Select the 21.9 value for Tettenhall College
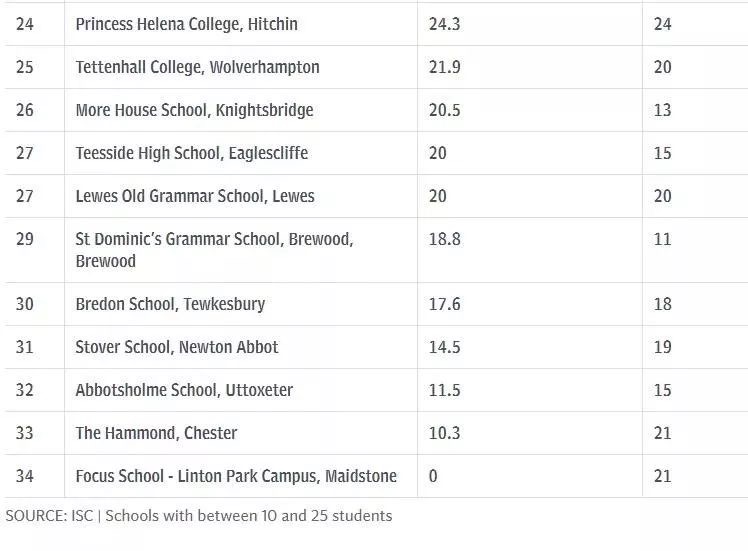The height and width of the screenshot is (551, 748). 444,67
